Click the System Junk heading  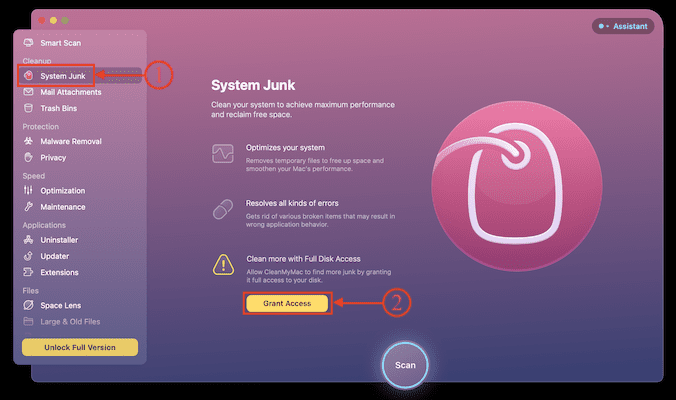[x=253, y=85]
